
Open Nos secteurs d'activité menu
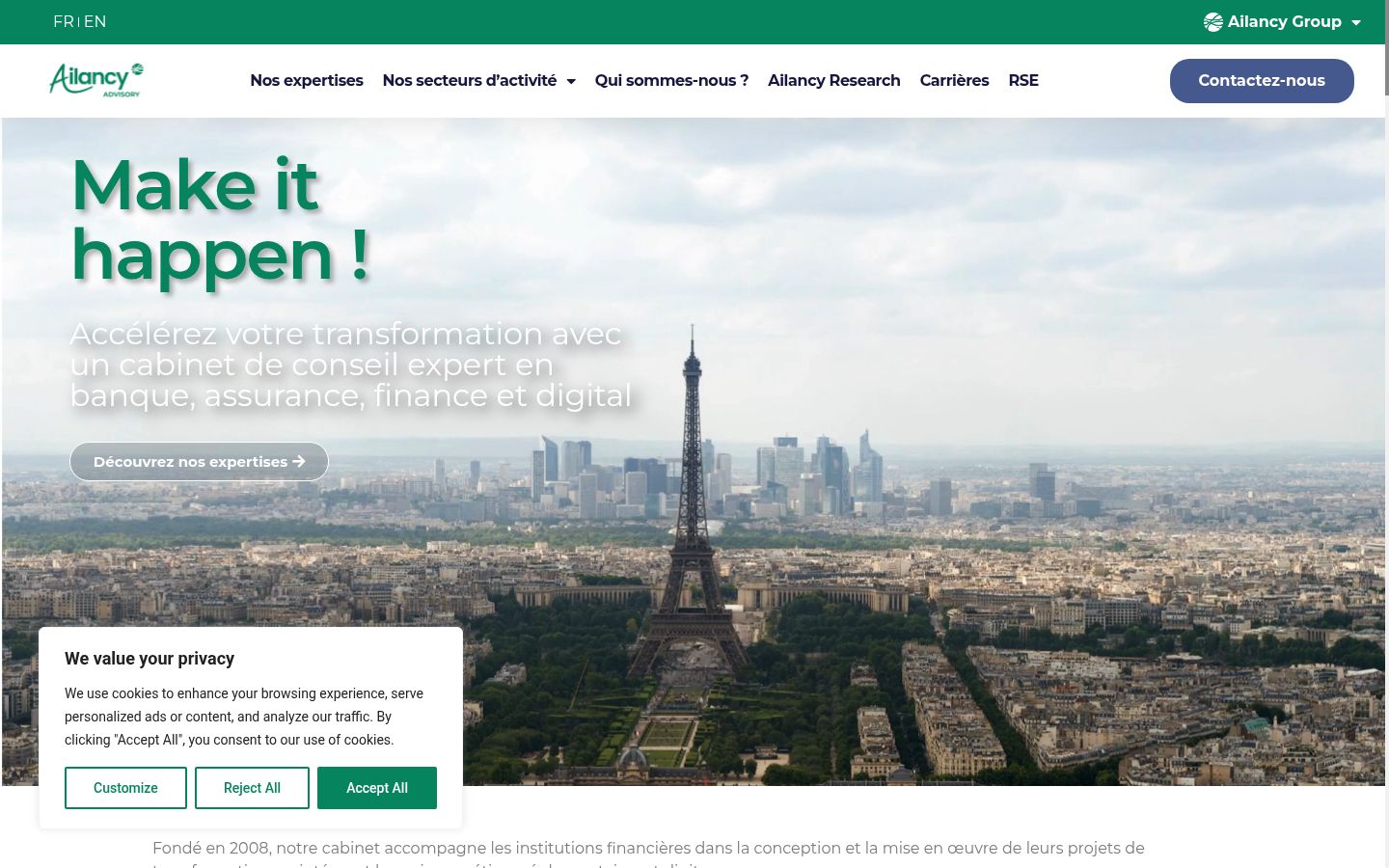click(x=470, y=80)
